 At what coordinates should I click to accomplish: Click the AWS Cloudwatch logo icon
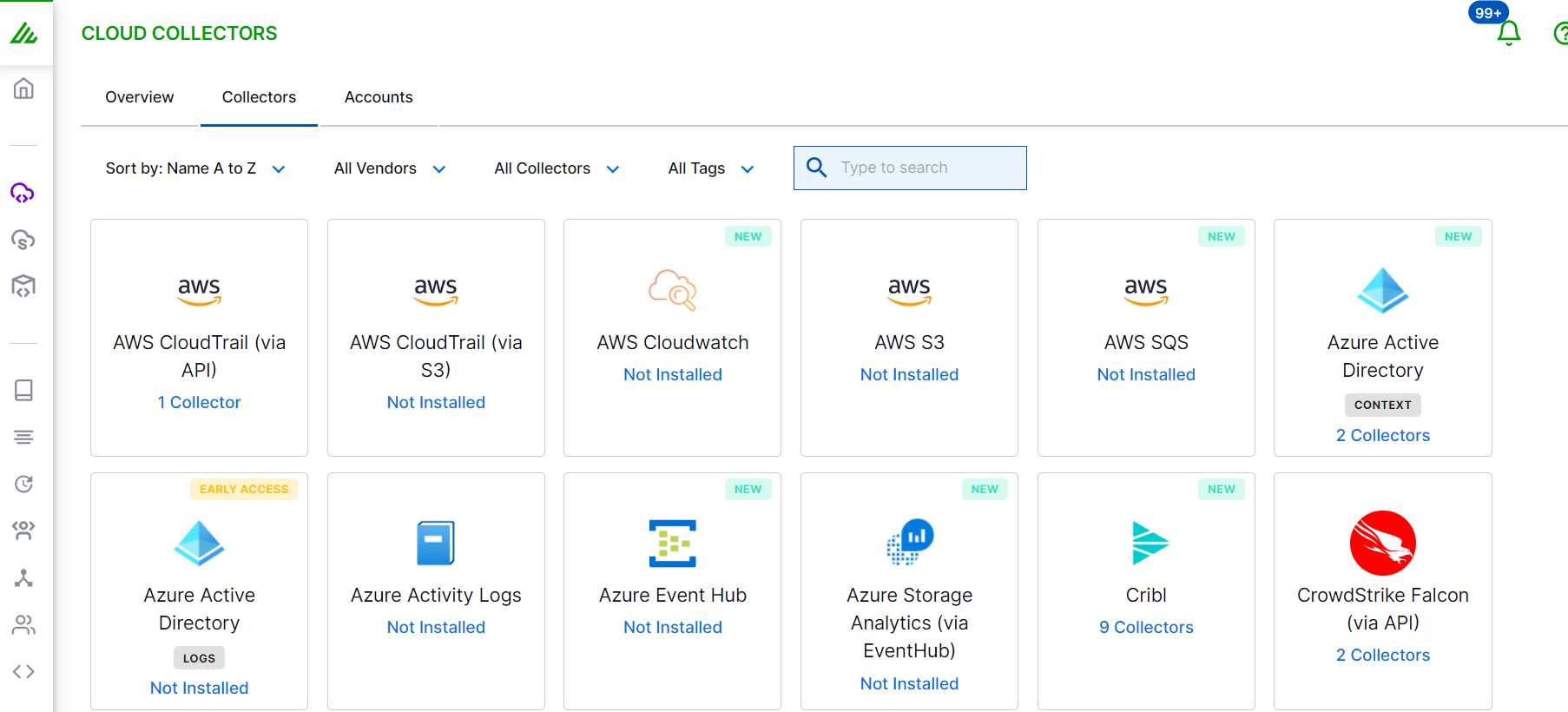(673, 290)
